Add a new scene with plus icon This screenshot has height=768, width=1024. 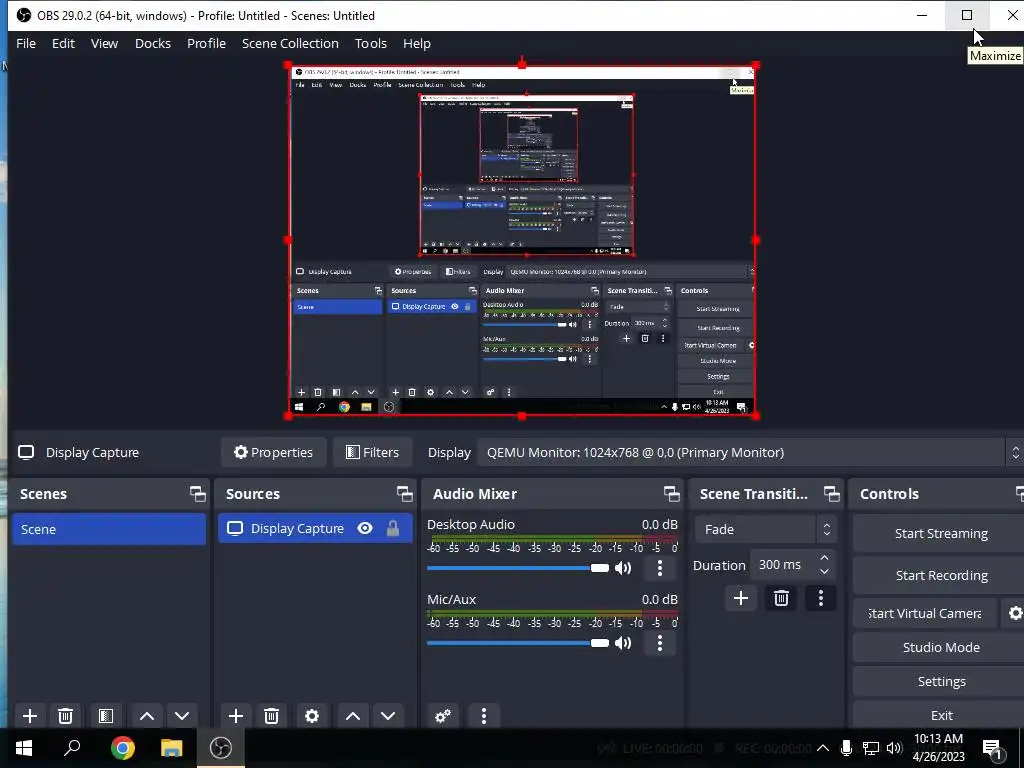click(29, 716)
